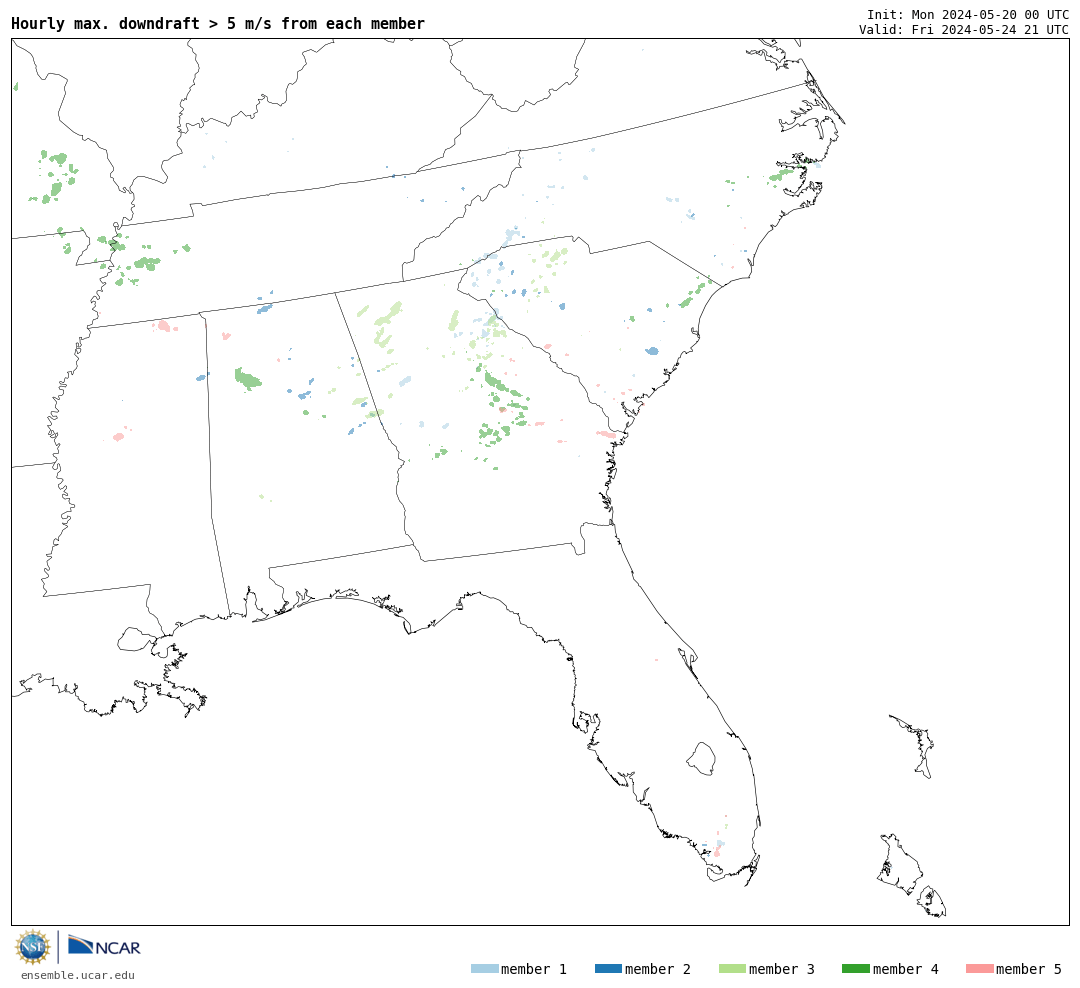Screen dimensions: 1080x988
Task: Click the member 4 dark green swatch
Action: 855,969
